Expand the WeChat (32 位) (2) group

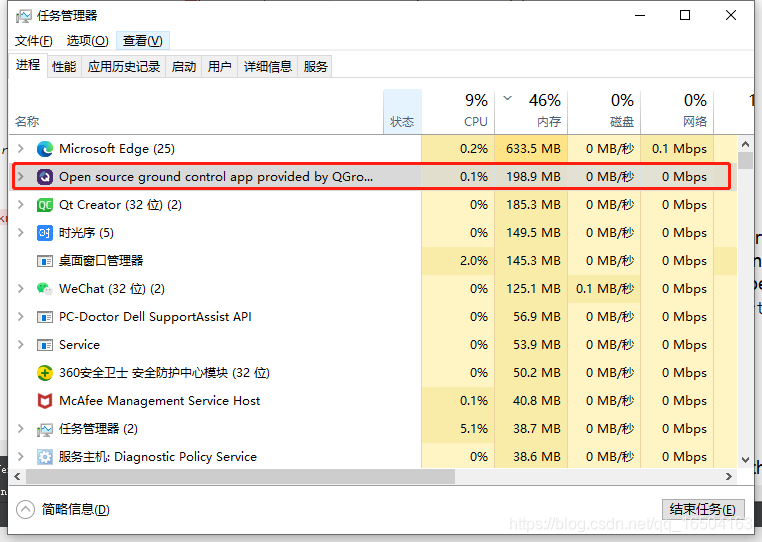pyautogui.click(x=20, y=289)
